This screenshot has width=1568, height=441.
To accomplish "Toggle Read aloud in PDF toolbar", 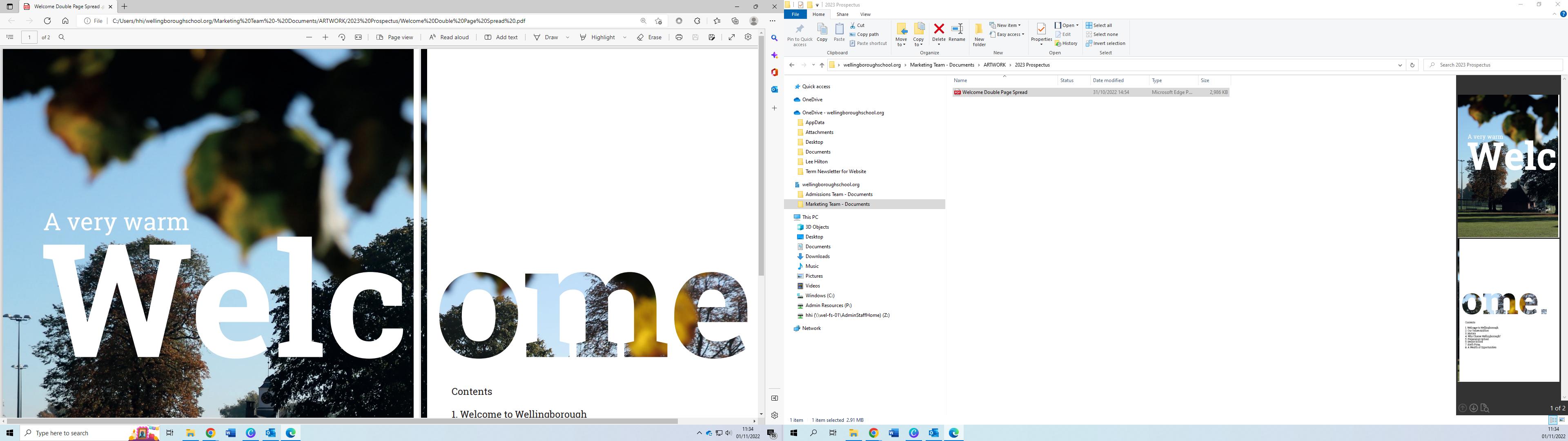I will pos(449,37).
